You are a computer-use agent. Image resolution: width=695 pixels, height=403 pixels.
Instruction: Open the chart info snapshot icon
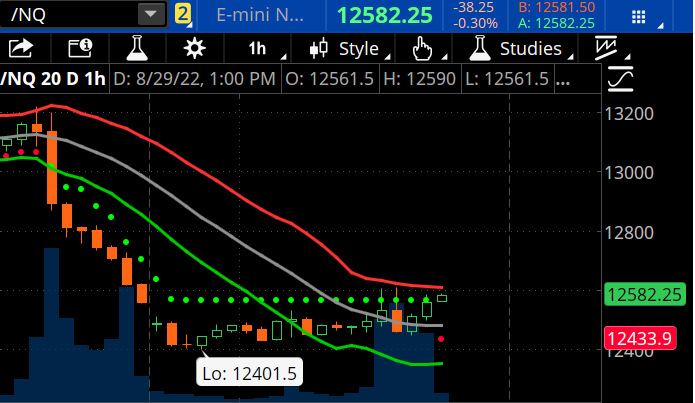tap(80, 48)
